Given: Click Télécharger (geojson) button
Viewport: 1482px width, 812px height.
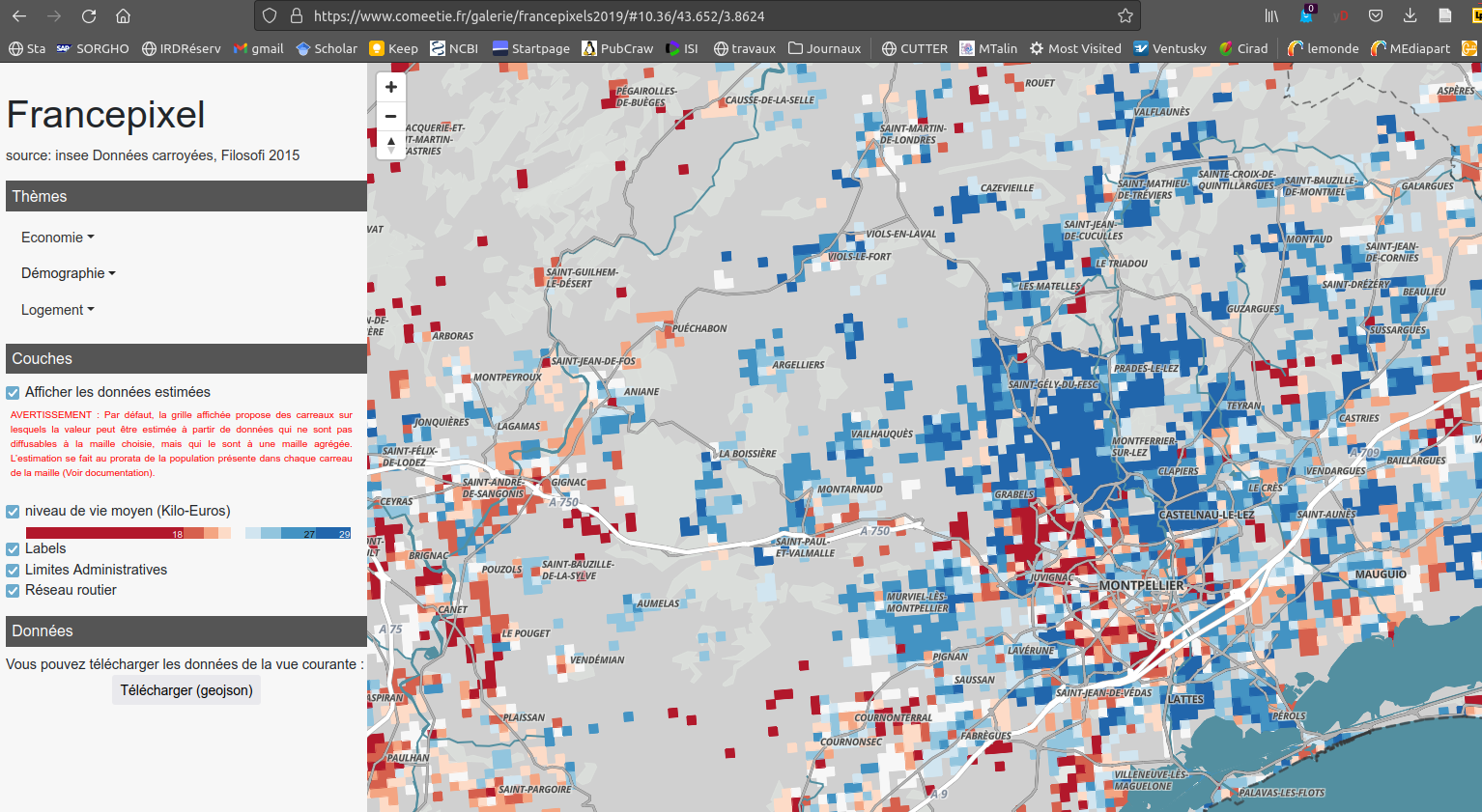Looking at the screenshot, I should click(x=186, y=690).
